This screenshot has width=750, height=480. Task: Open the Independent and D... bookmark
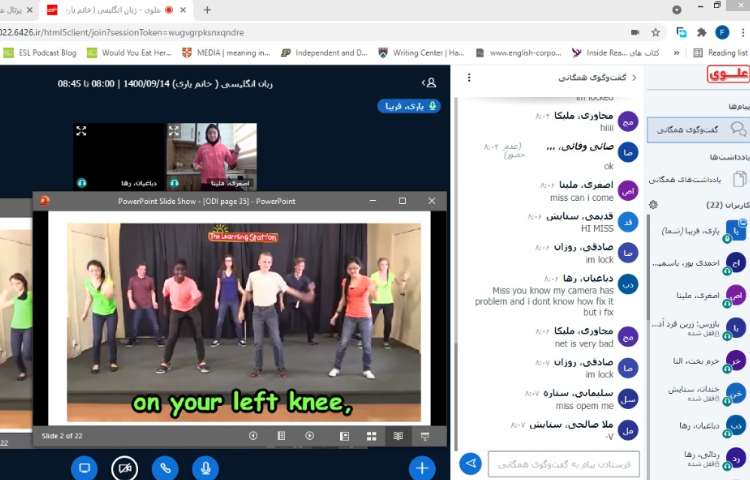pyautogui.click(x=324, y=53)
